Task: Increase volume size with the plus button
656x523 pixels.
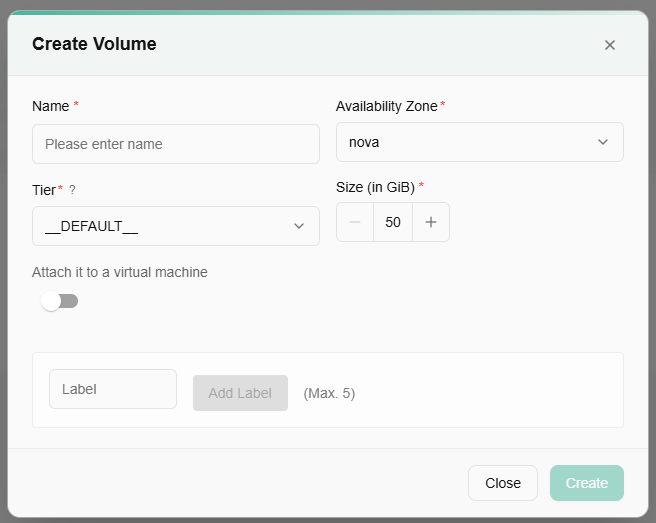Action: (x=431, y=222)
